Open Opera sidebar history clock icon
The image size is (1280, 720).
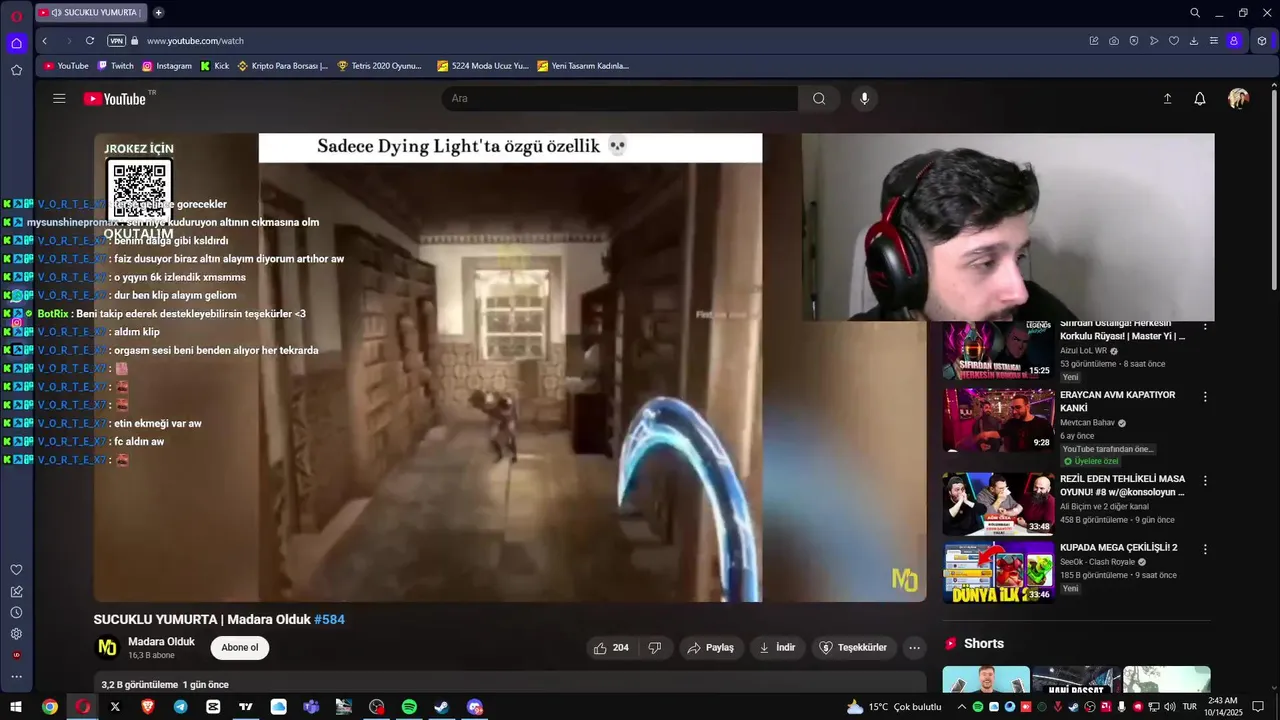[16, 612]
